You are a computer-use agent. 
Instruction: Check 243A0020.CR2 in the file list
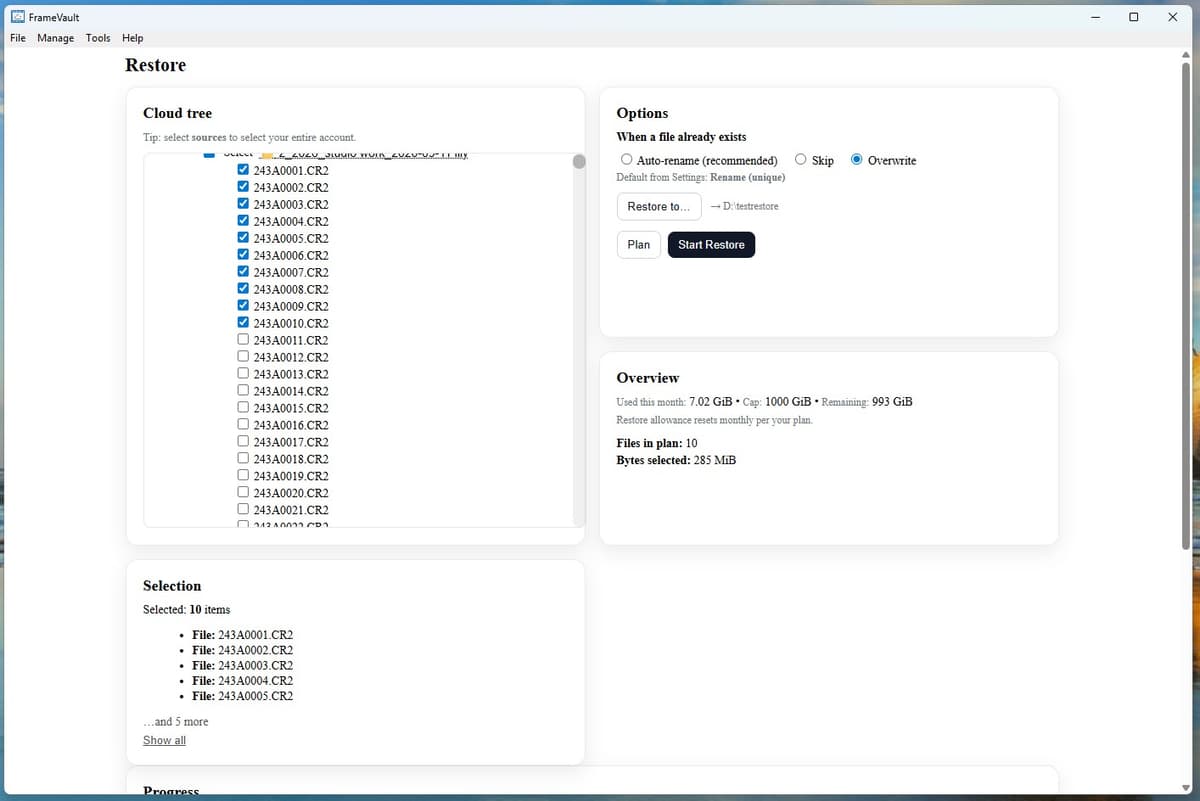tap(243, 492)
